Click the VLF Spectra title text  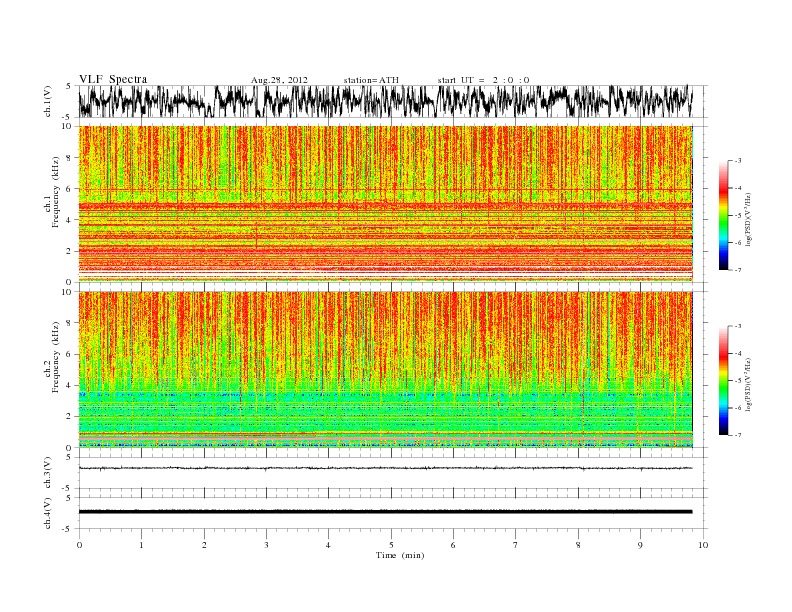tap(113, 79)
